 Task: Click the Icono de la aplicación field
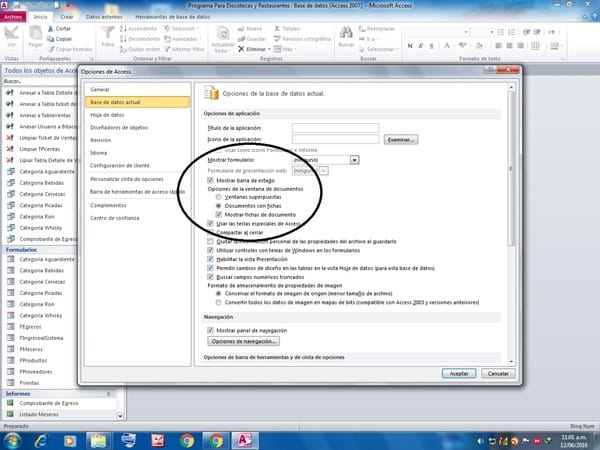click(335, 139)
